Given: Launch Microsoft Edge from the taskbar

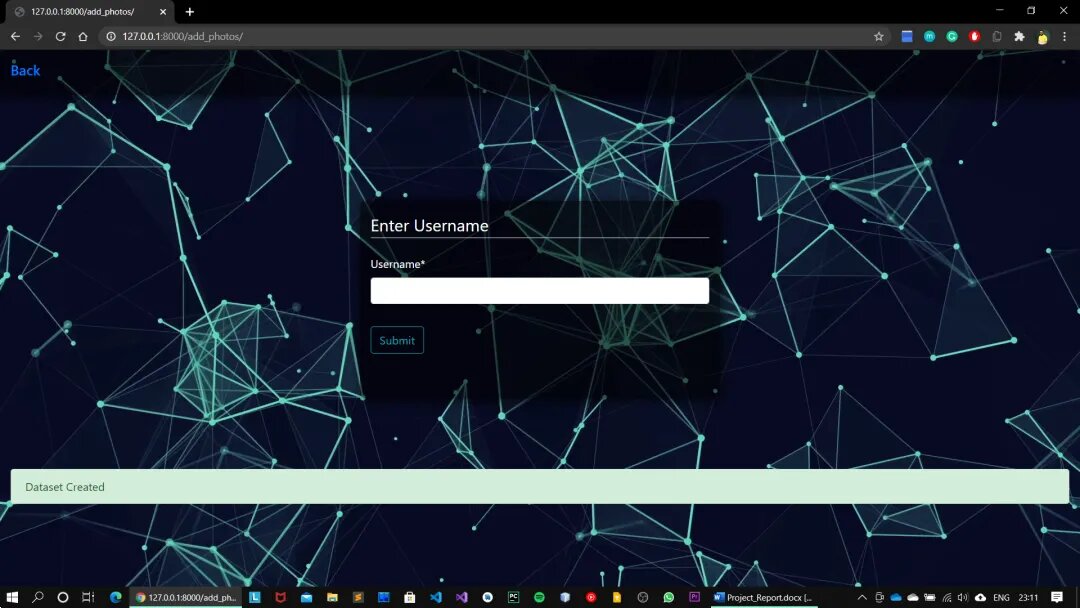Looking at the screenshot, I should pos(115,597).
